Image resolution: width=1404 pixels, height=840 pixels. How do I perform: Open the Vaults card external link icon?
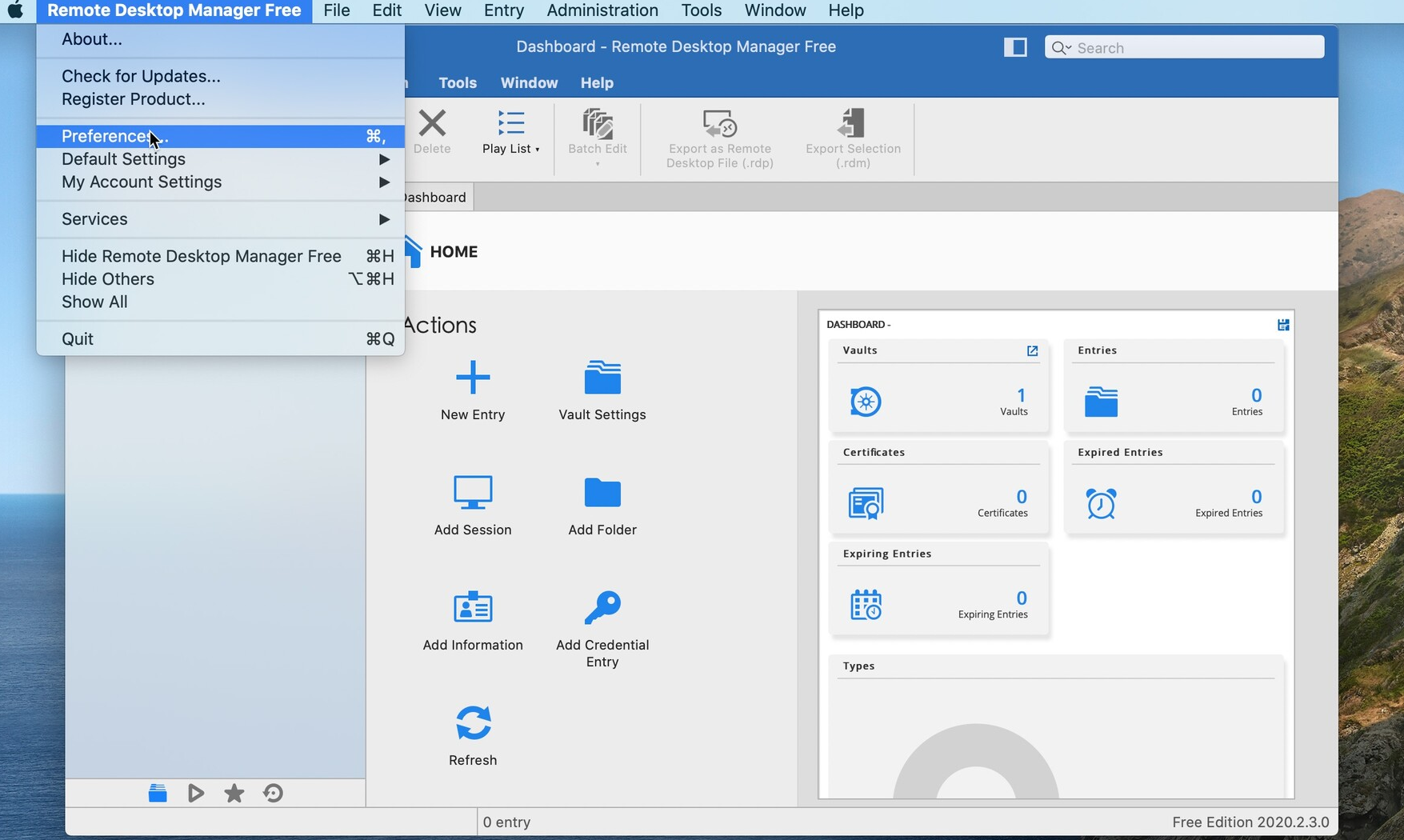(x=1032, y=351)
